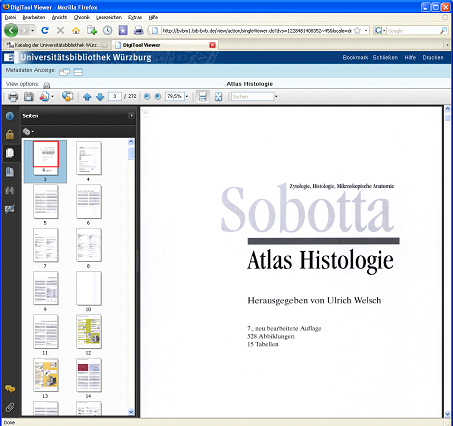453x426 pixels.
Task: Open the search binoculars icon in sidebar
Action: [10, 191]
